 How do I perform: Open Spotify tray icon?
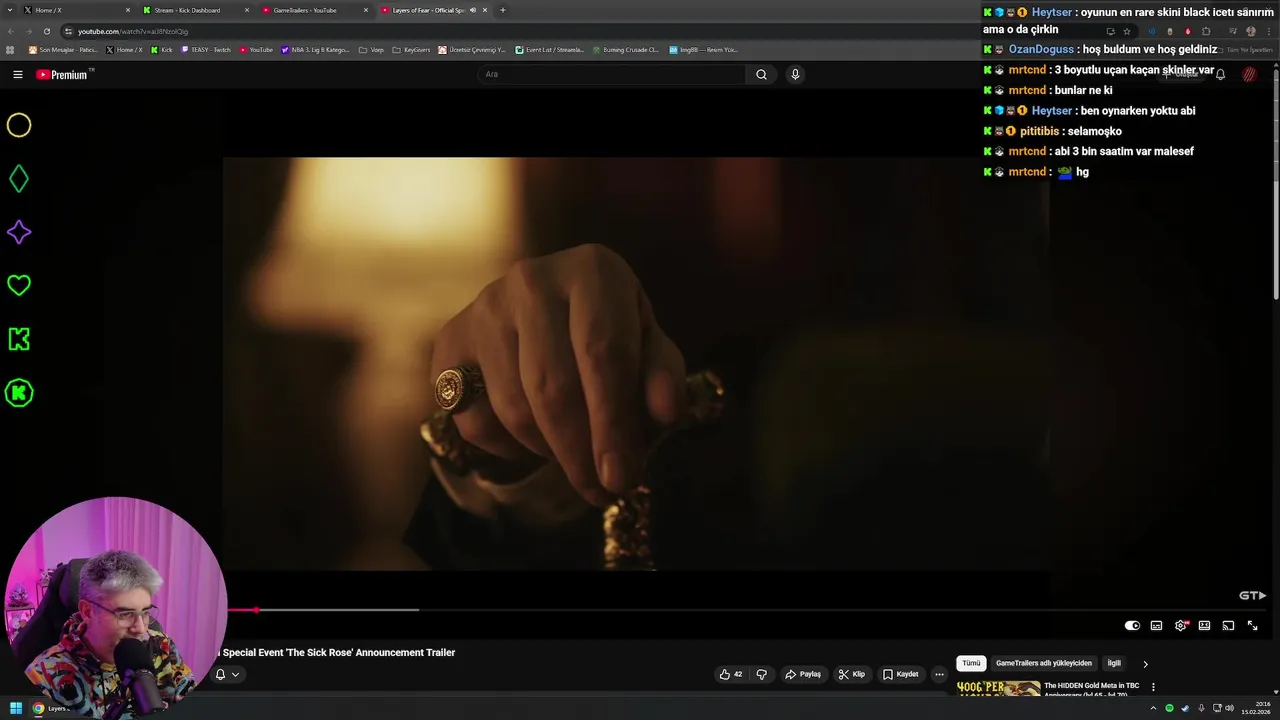click(x=1169, y=708)
